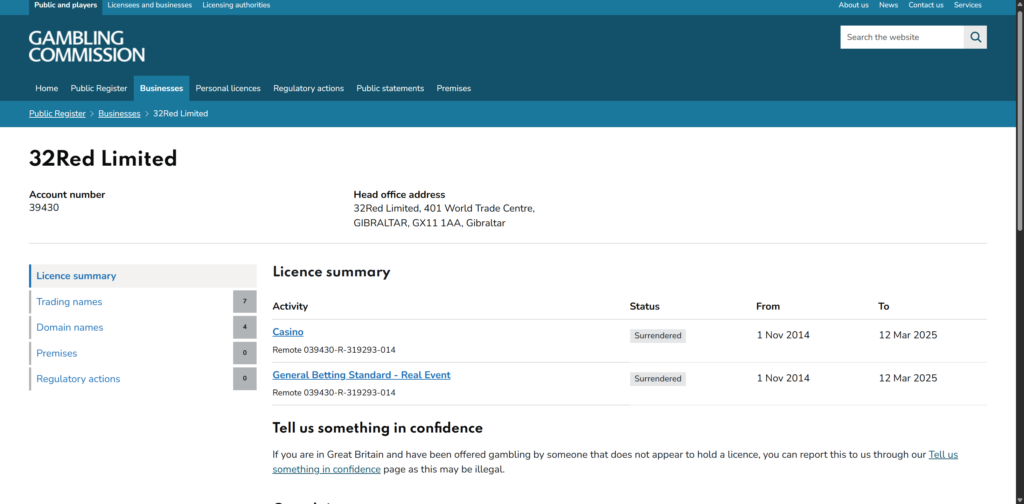Image resolution: width=1024 pixels, height=504 pixels.
Task: Click the Trading names count badge 7
Action: (244, 302)
